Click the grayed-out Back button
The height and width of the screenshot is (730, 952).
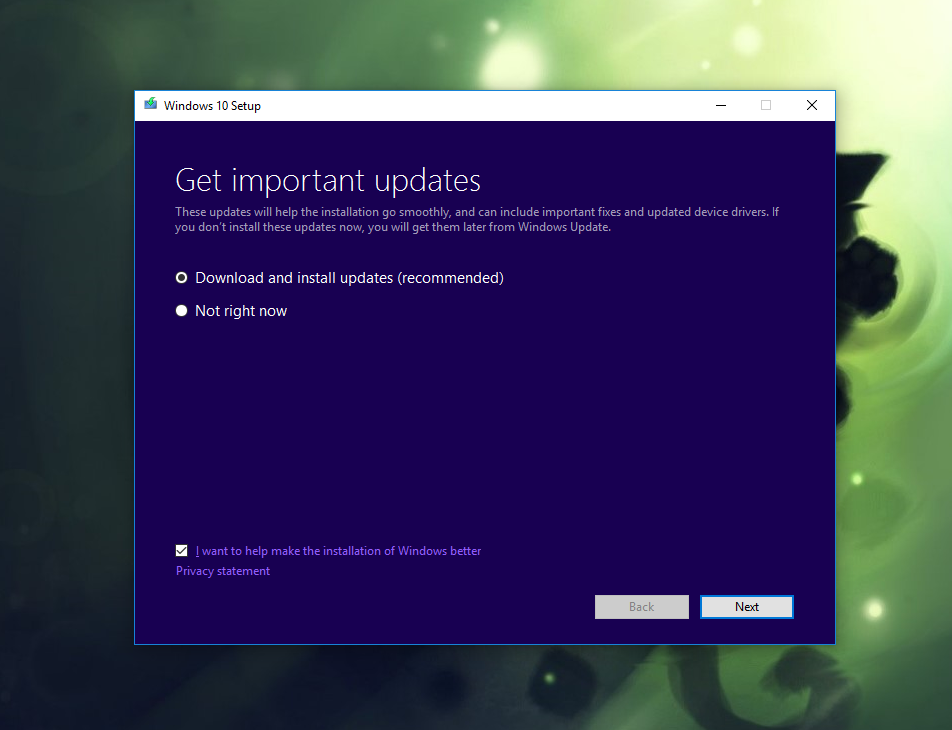[642, 607]
